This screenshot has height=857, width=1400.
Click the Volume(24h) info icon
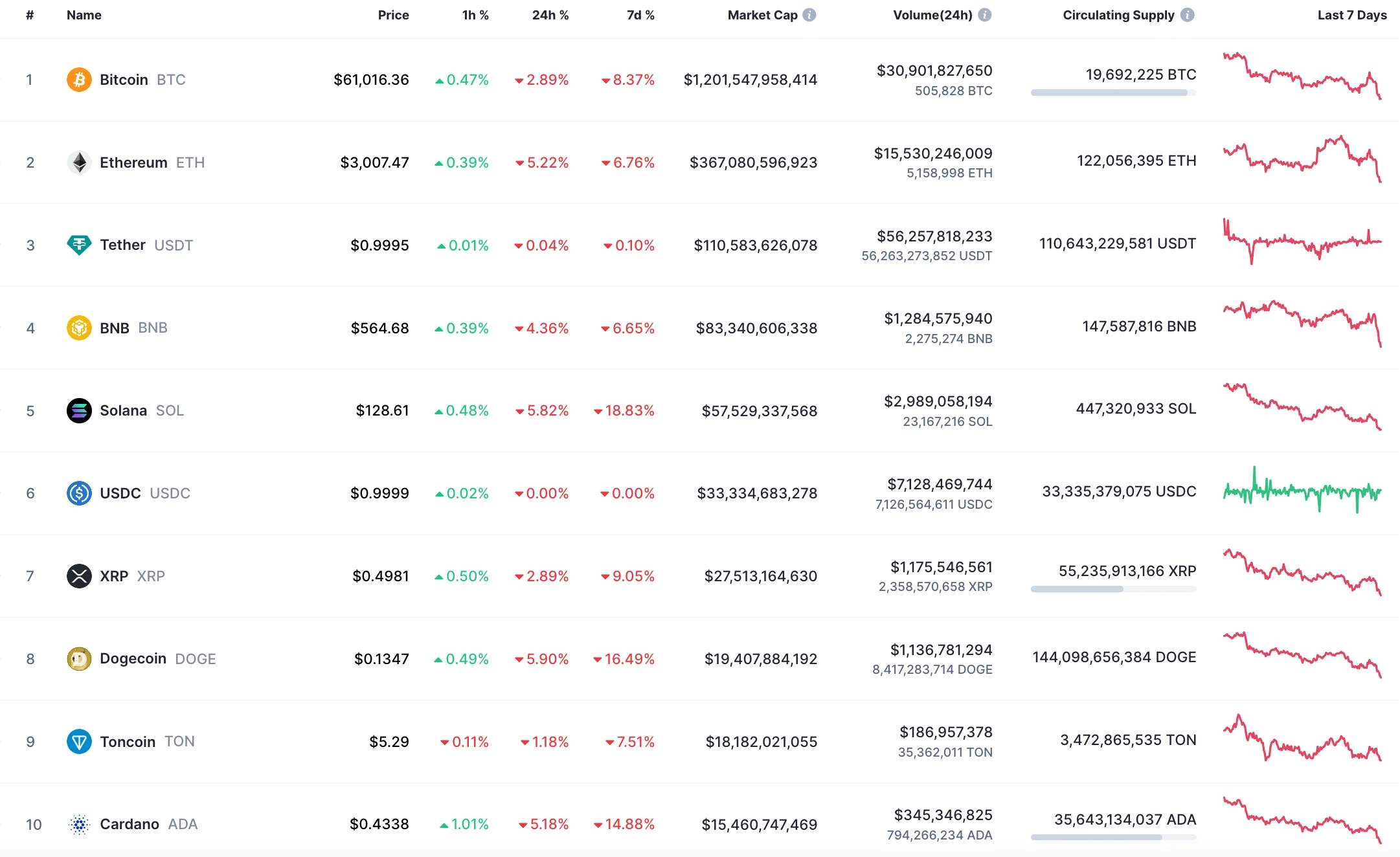coord(984,15)
